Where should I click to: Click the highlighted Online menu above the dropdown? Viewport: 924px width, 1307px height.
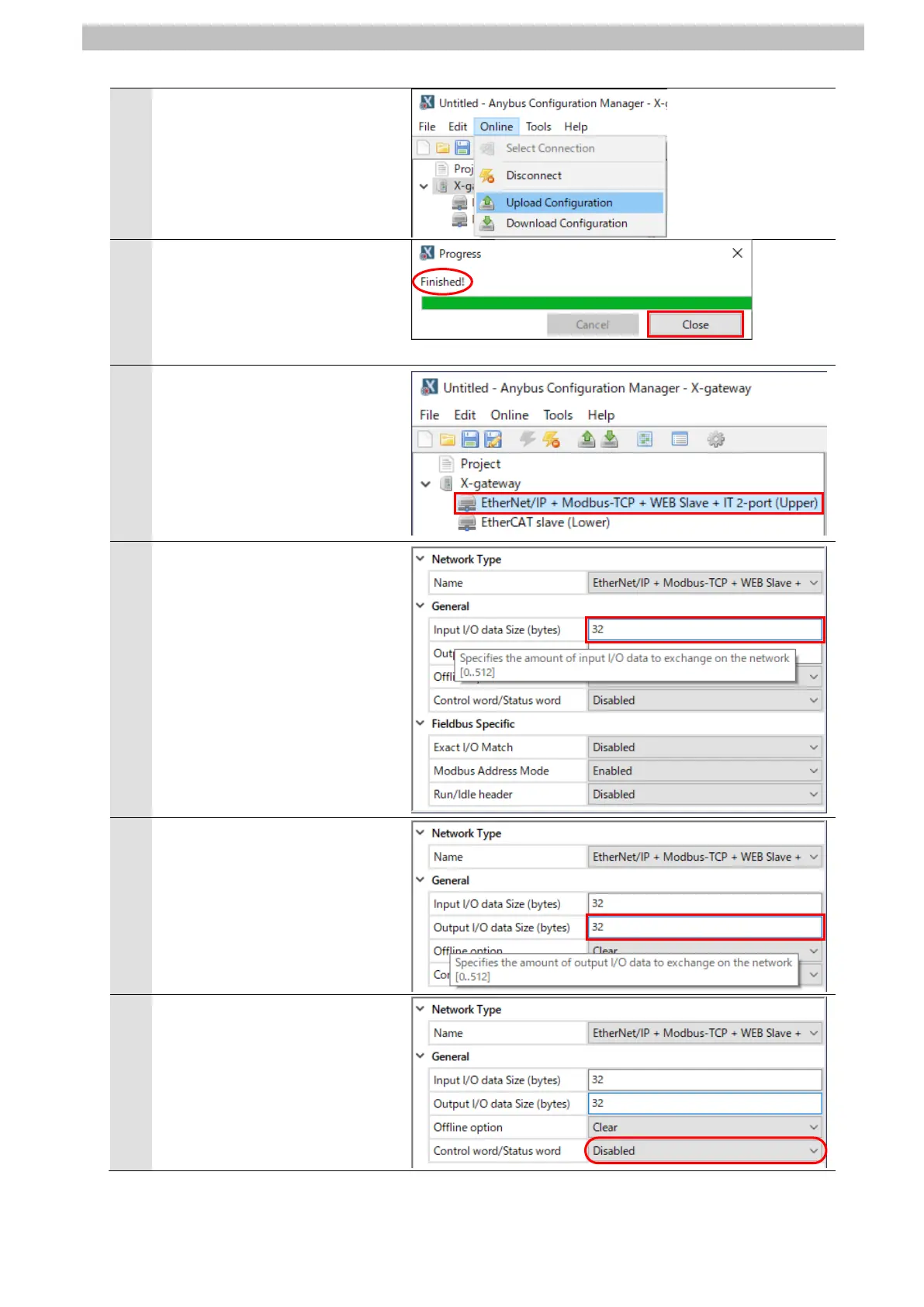click(x=497, y=127)
